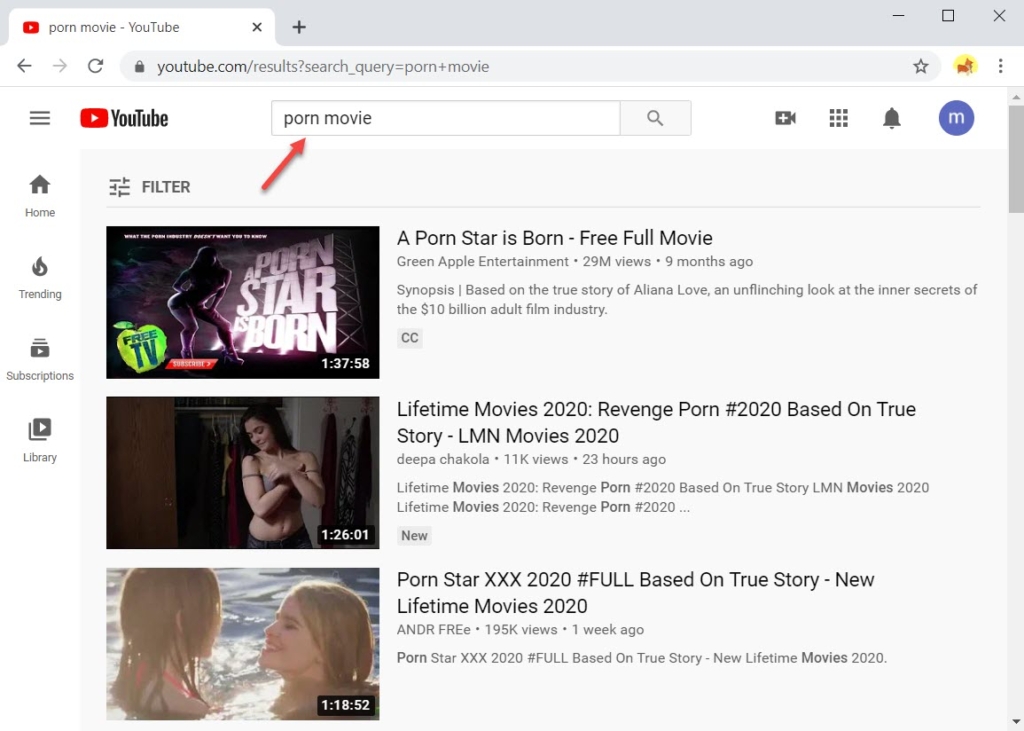Viewport: 1024px width, 731px height.
Task: Visit the ANDR FREe channel
Action: [434, 630]
